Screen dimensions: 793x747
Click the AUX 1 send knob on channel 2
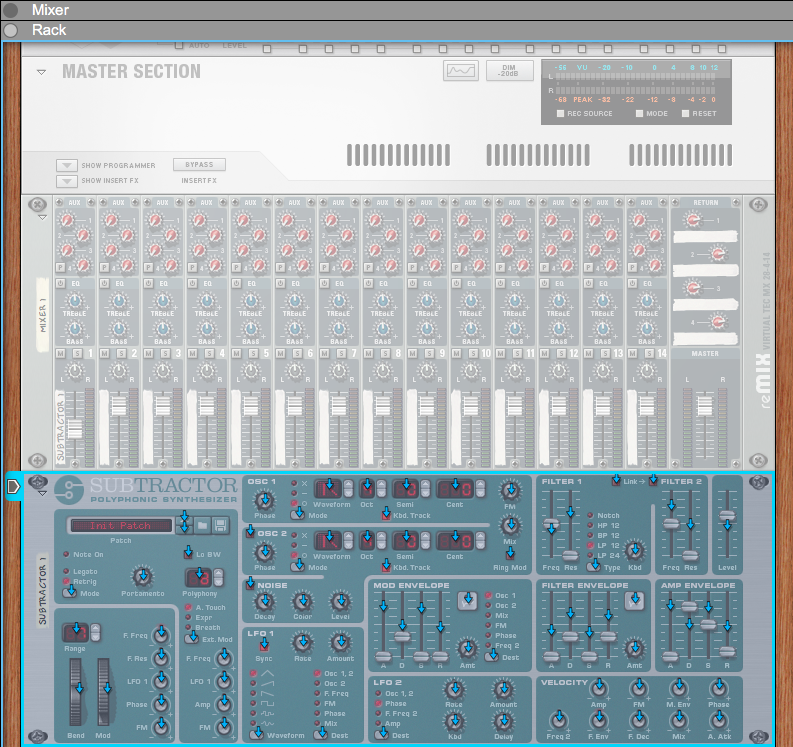pos(111,221)
